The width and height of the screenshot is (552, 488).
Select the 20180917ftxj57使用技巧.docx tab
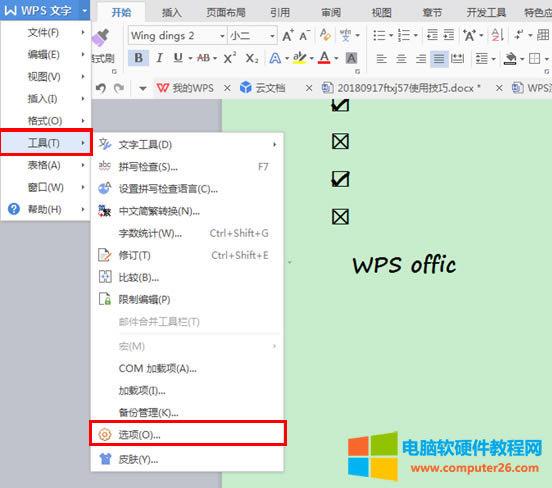pos(401,88)
